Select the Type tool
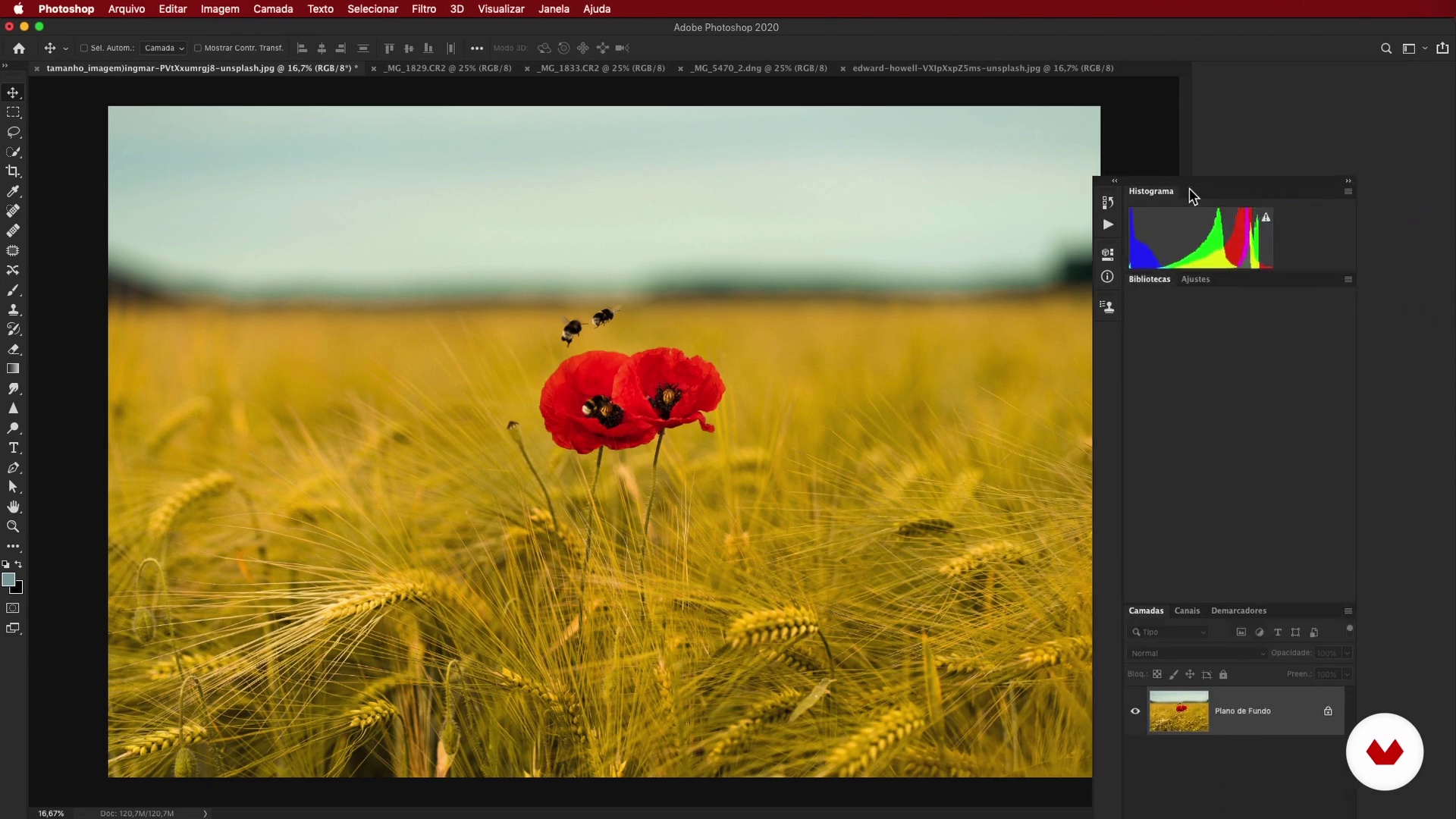 [13, 447]
